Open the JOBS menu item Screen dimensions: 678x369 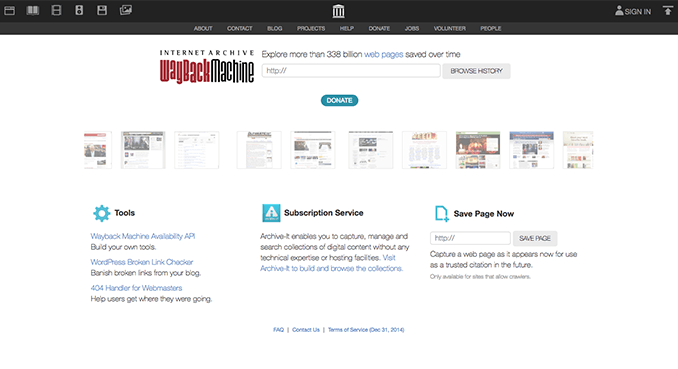pos(412,29)
